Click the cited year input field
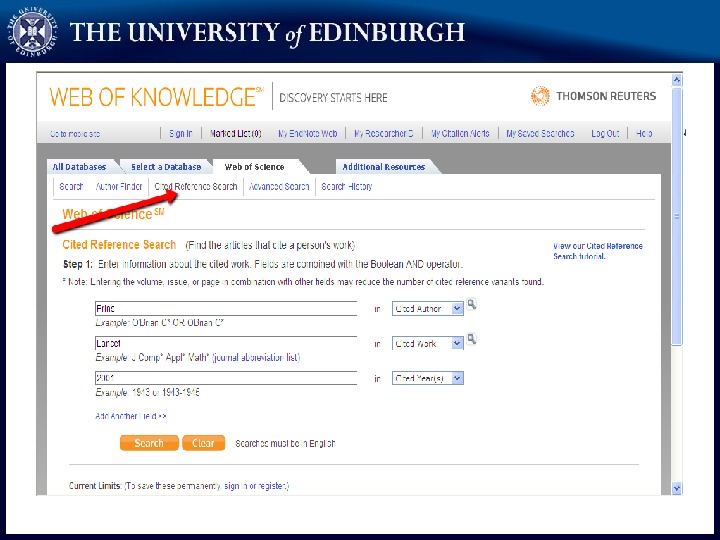The width and height of the screenshot is (720, 540). click(226, 378)
